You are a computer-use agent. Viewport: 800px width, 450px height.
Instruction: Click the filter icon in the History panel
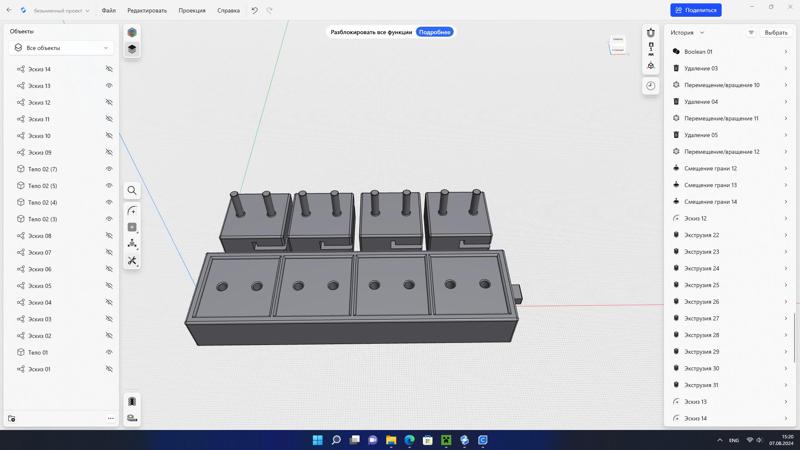tap(751, 33)
